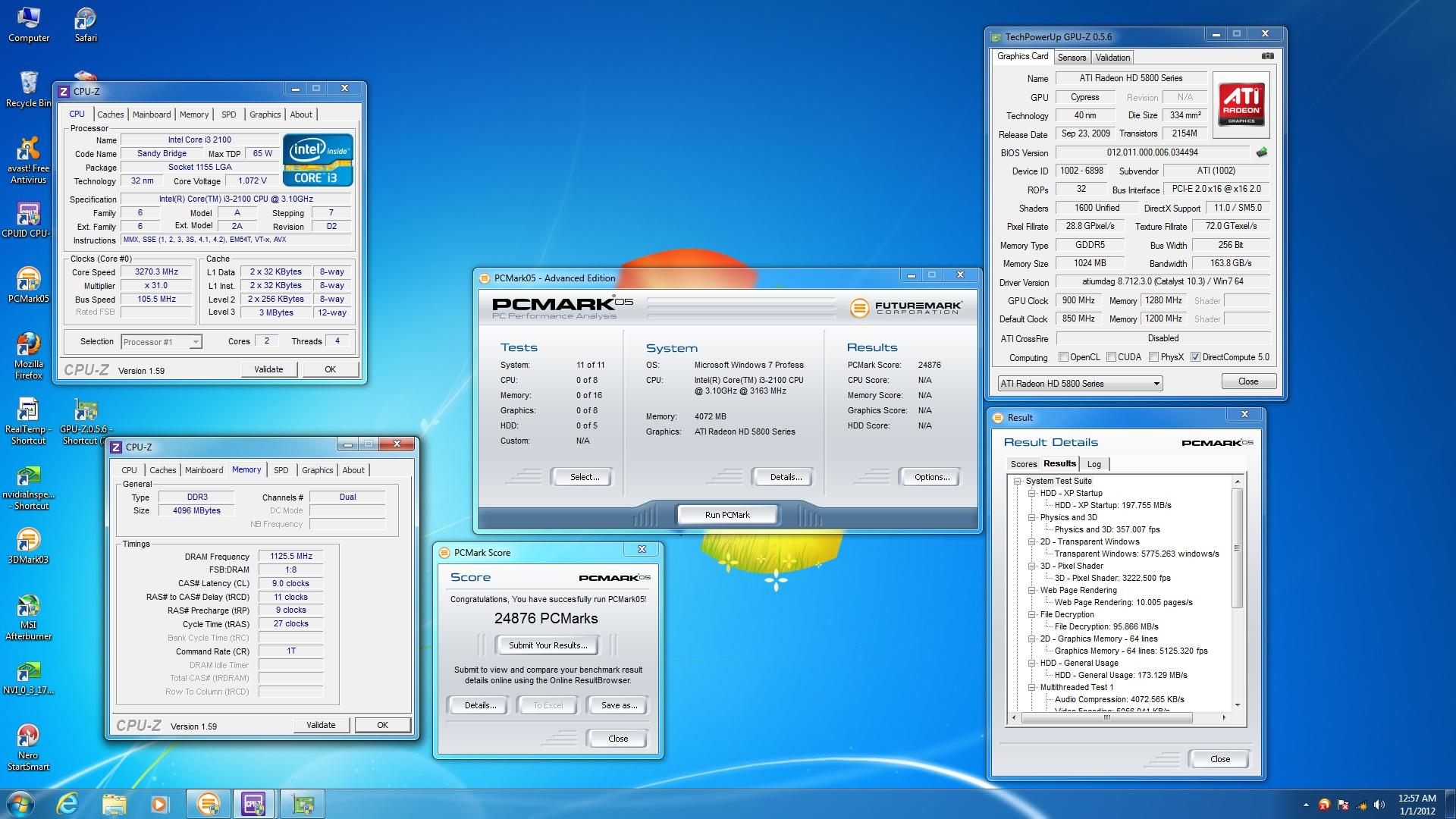Image resolution: width=1456 pixels, height=819 pixels.
Task: Open the Computer desktop icon
Action: (x=28, y=24)
